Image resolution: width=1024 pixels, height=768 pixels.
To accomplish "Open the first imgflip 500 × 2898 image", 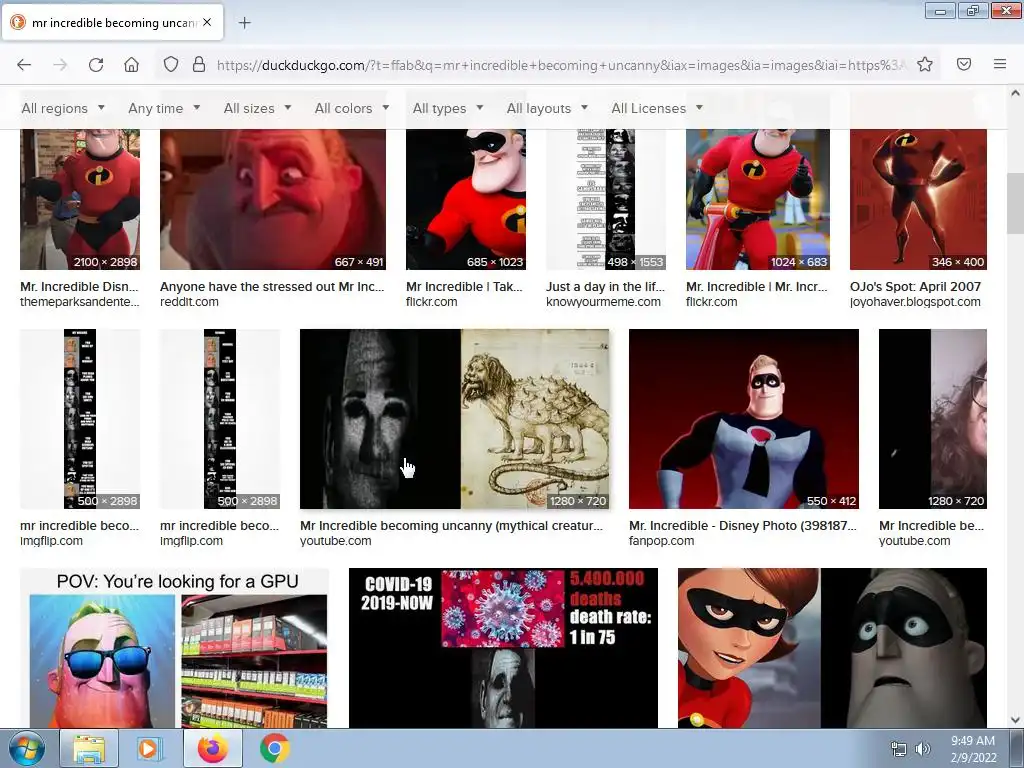I will [80, 419].
